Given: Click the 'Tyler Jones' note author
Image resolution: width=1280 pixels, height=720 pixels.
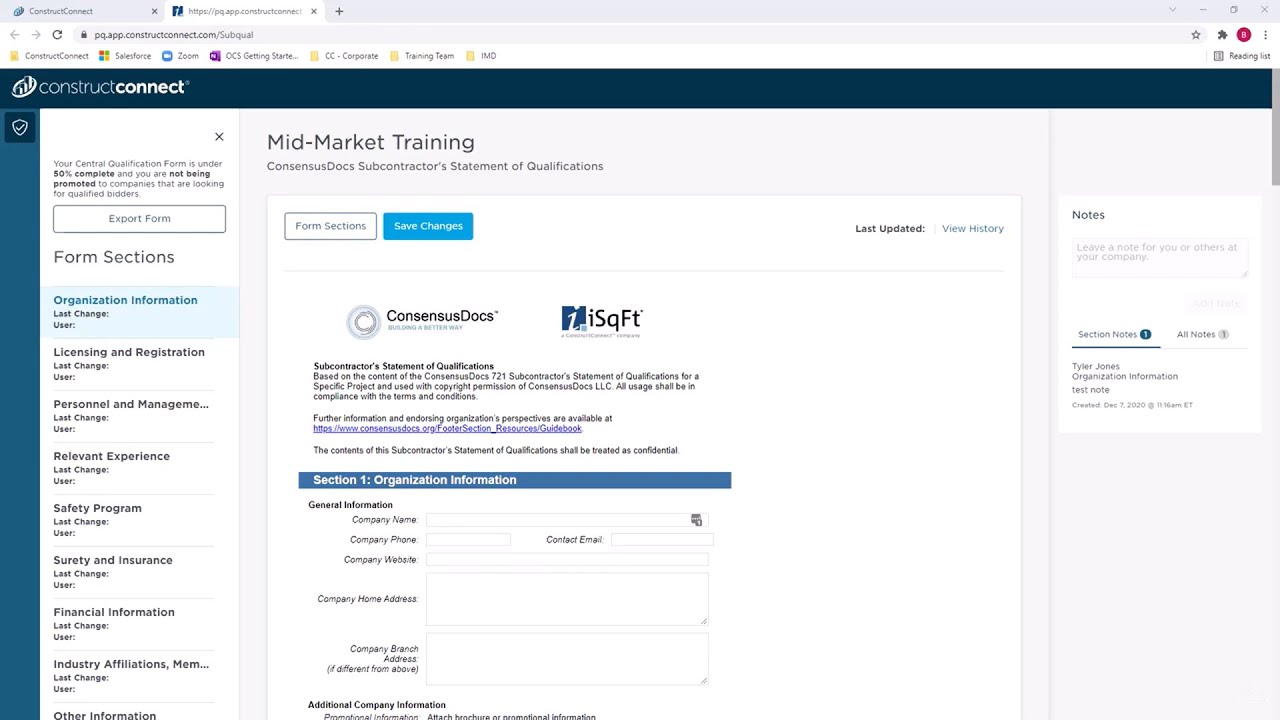Looking at the screenshot, I should 1096,366.
